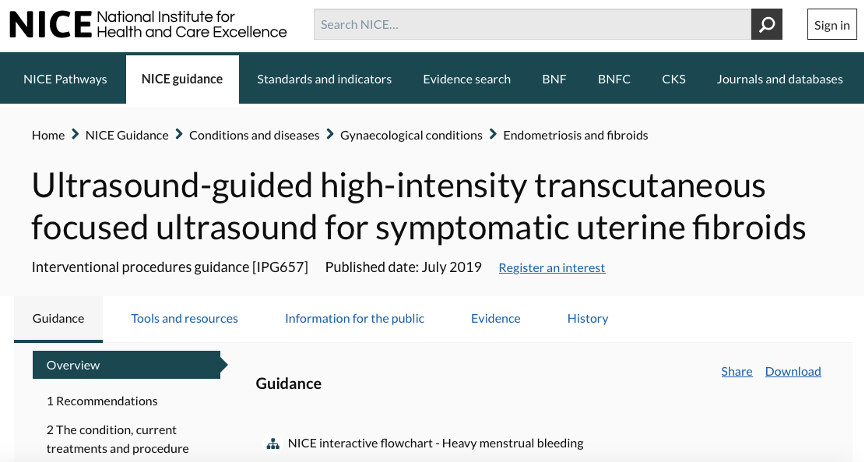Click the NICE logo in header
Screen dimensions: 864x462
(x=148, y=25)
